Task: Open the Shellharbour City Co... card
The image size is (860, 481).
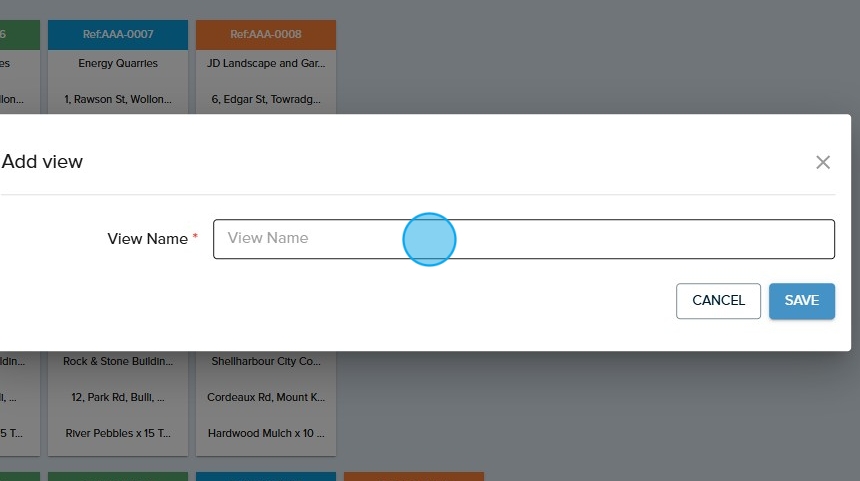Action: (x=266, y=361)
